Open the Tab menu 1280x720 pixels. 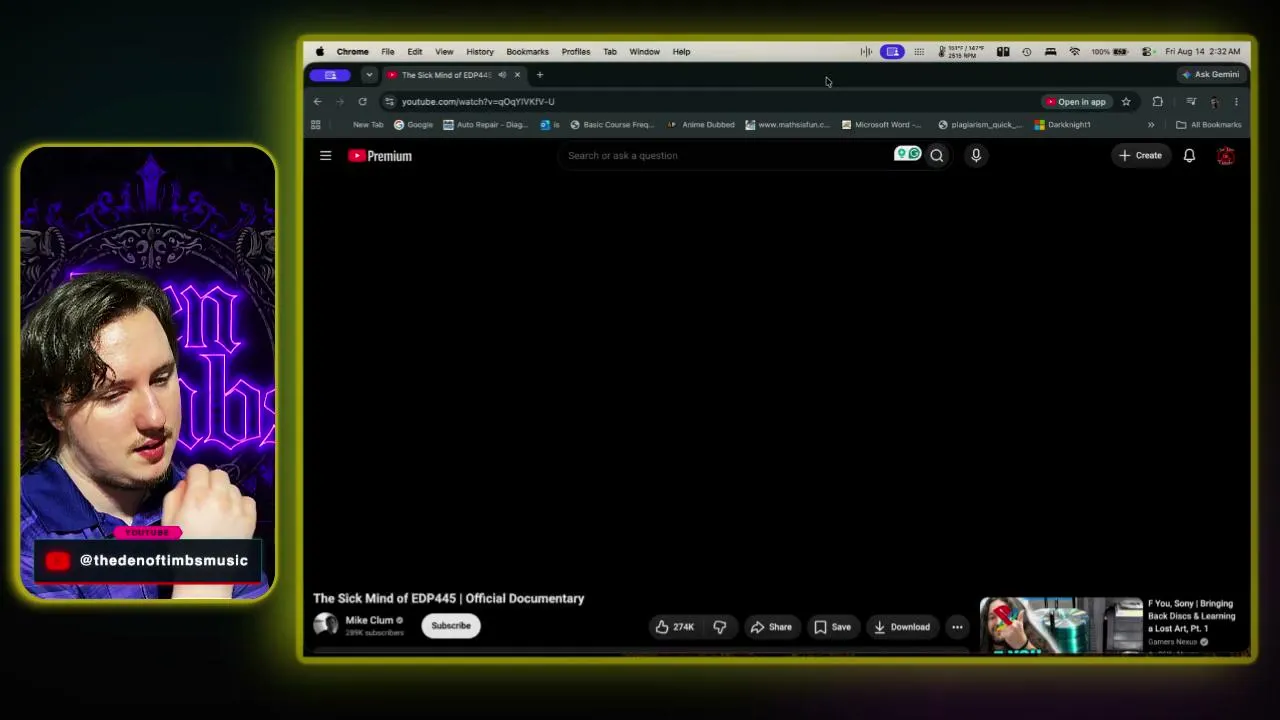pos(610,52)
